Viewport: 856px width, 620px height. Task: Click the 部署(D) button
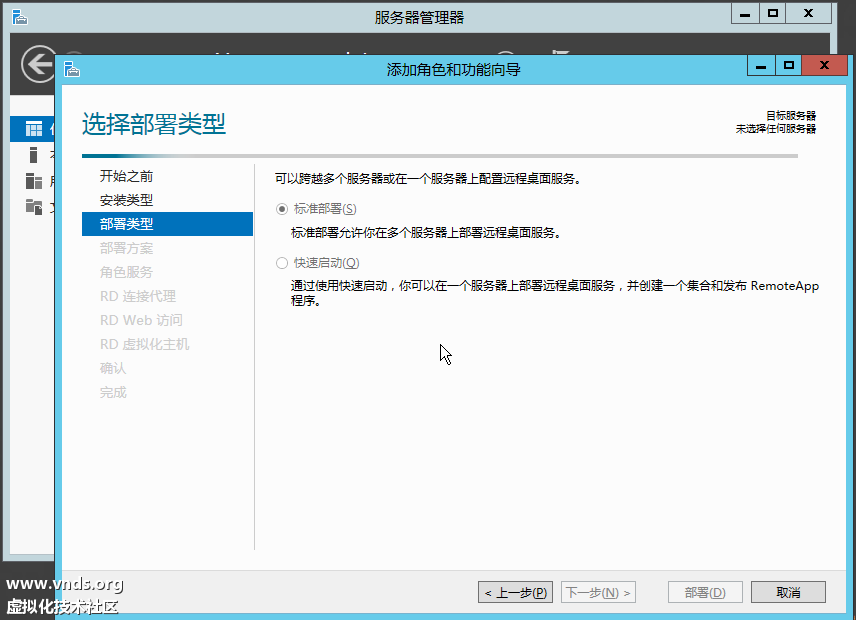click(x=705, y=592)
